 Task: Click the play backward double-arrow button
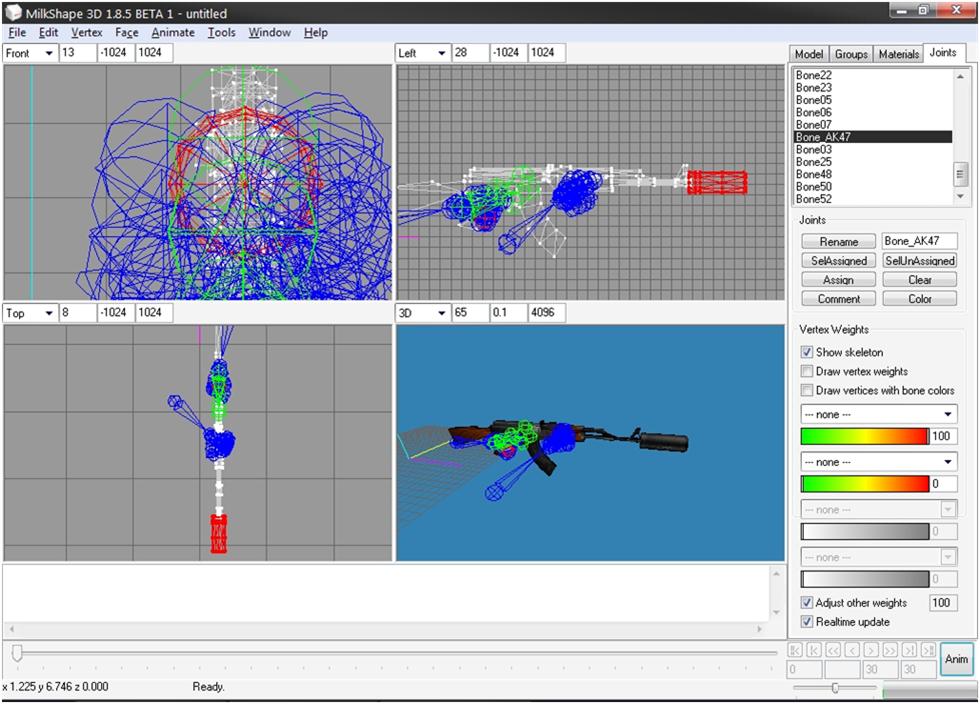(x=833, y=650)
